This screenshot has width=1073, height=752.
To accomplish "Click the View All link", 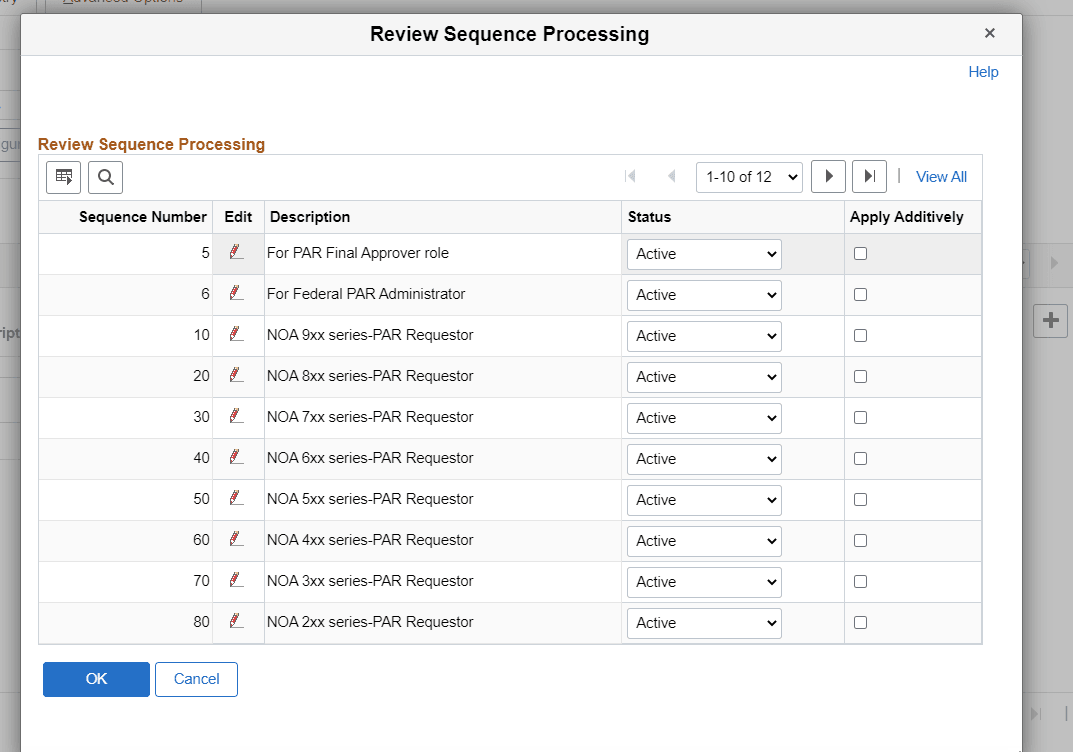I will coord(941,176).
